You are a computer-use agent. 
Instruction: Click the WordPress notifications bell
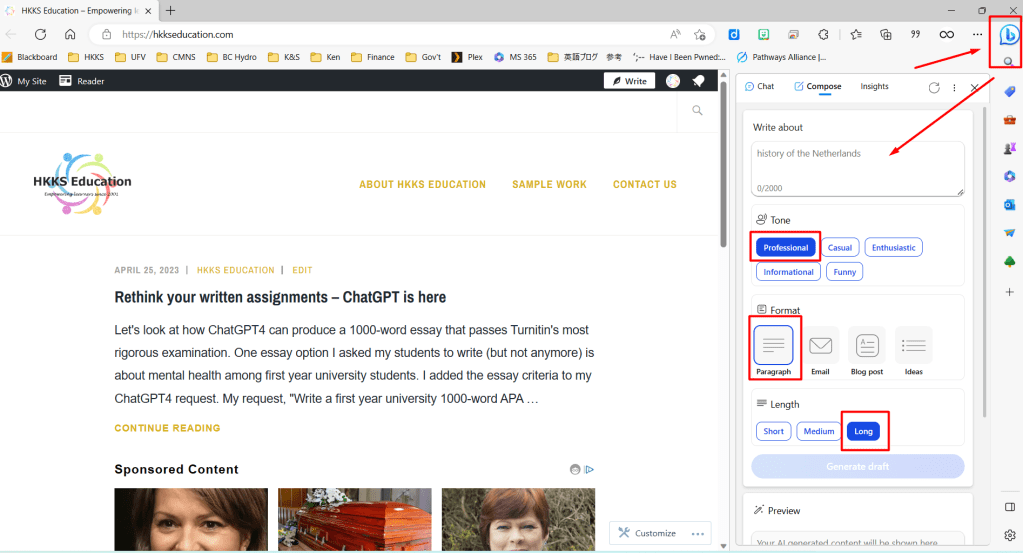tap(698, 81)
